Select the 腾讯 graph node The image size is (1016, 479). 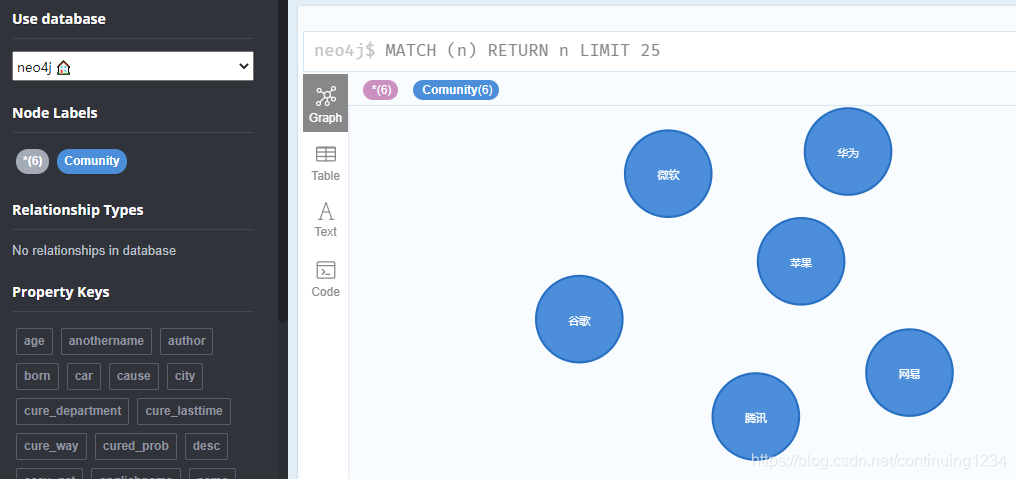[756, 417]
